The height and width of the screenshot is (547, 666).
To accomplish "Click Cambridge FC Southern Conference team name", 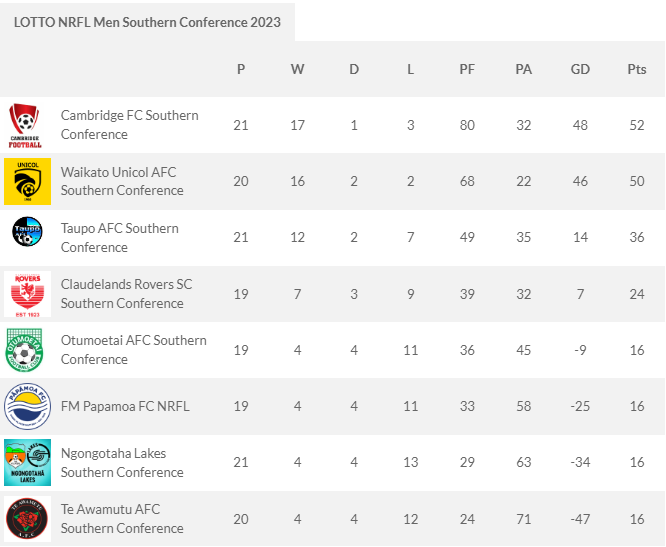I will tap(130, 125).
